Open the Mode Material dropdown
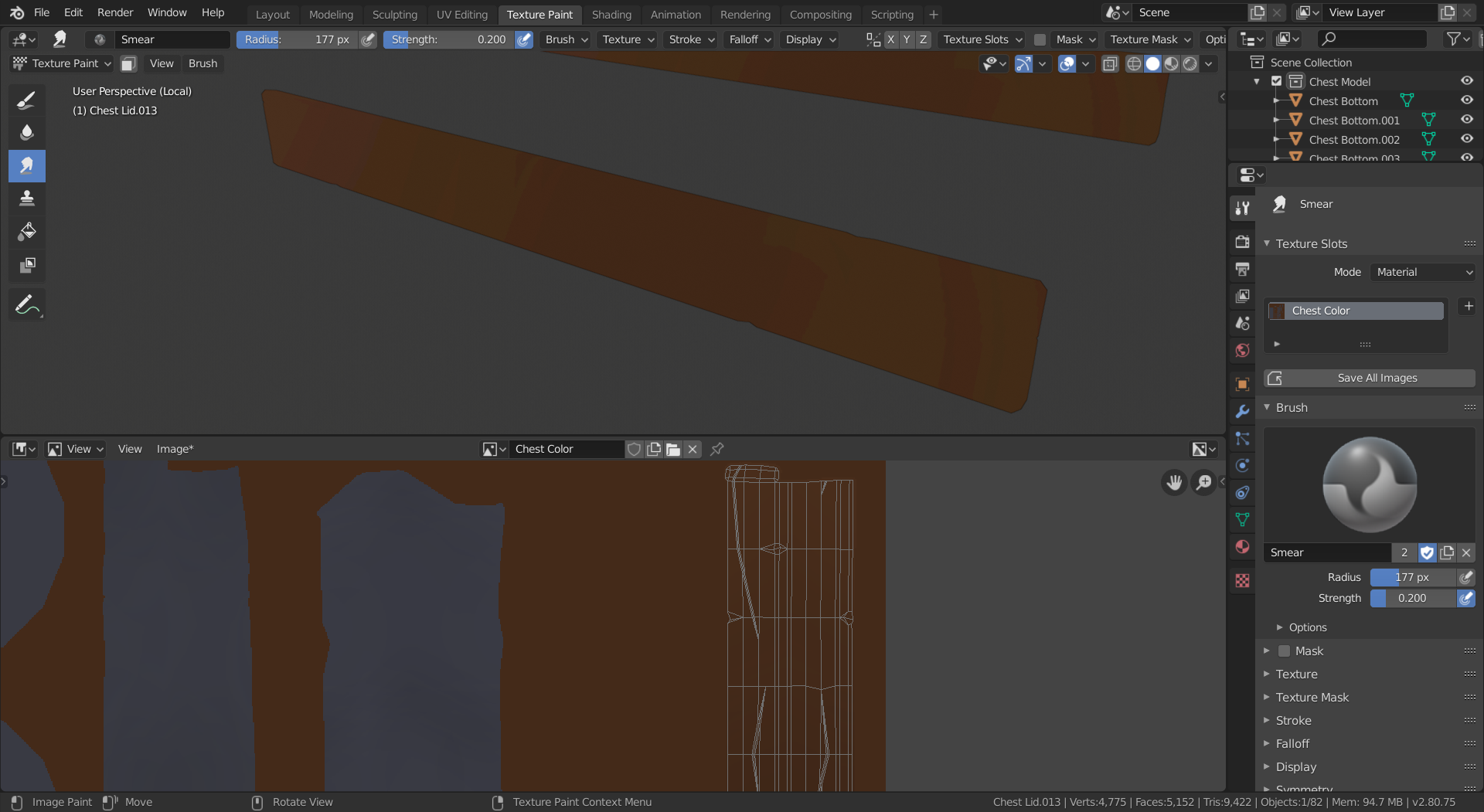This screenshot has height=812, width=1484. (1423, 272)
